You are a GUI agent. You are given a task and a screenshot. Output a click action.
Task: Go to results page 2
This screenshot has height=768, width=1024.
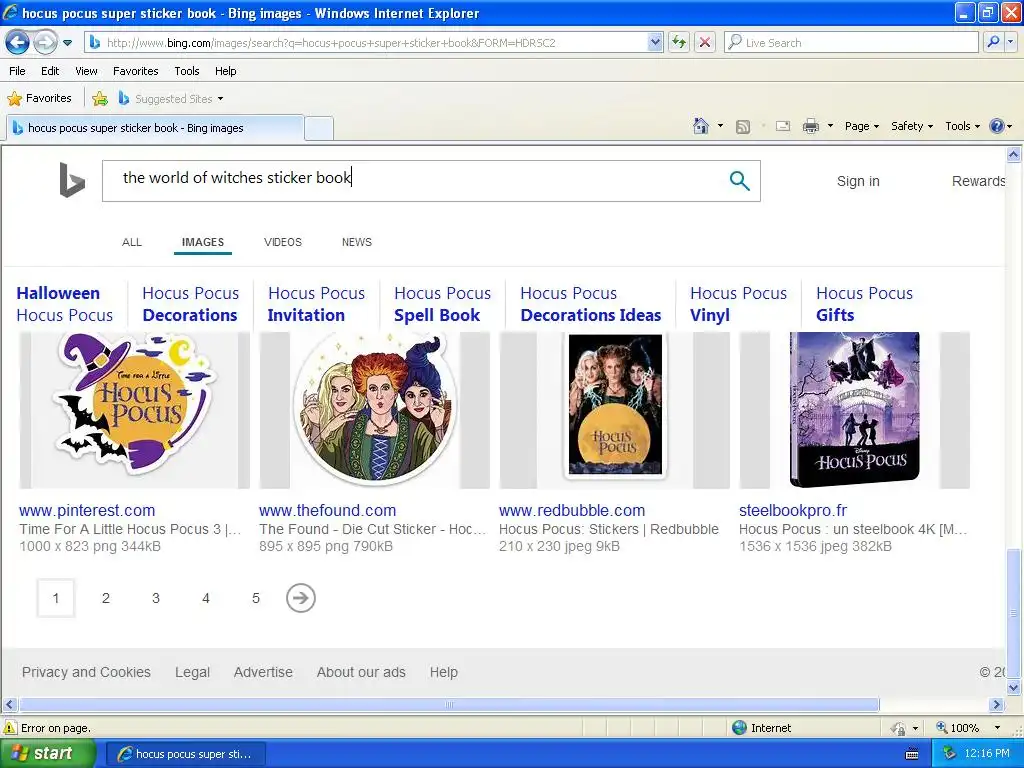(x=106, y=598)
